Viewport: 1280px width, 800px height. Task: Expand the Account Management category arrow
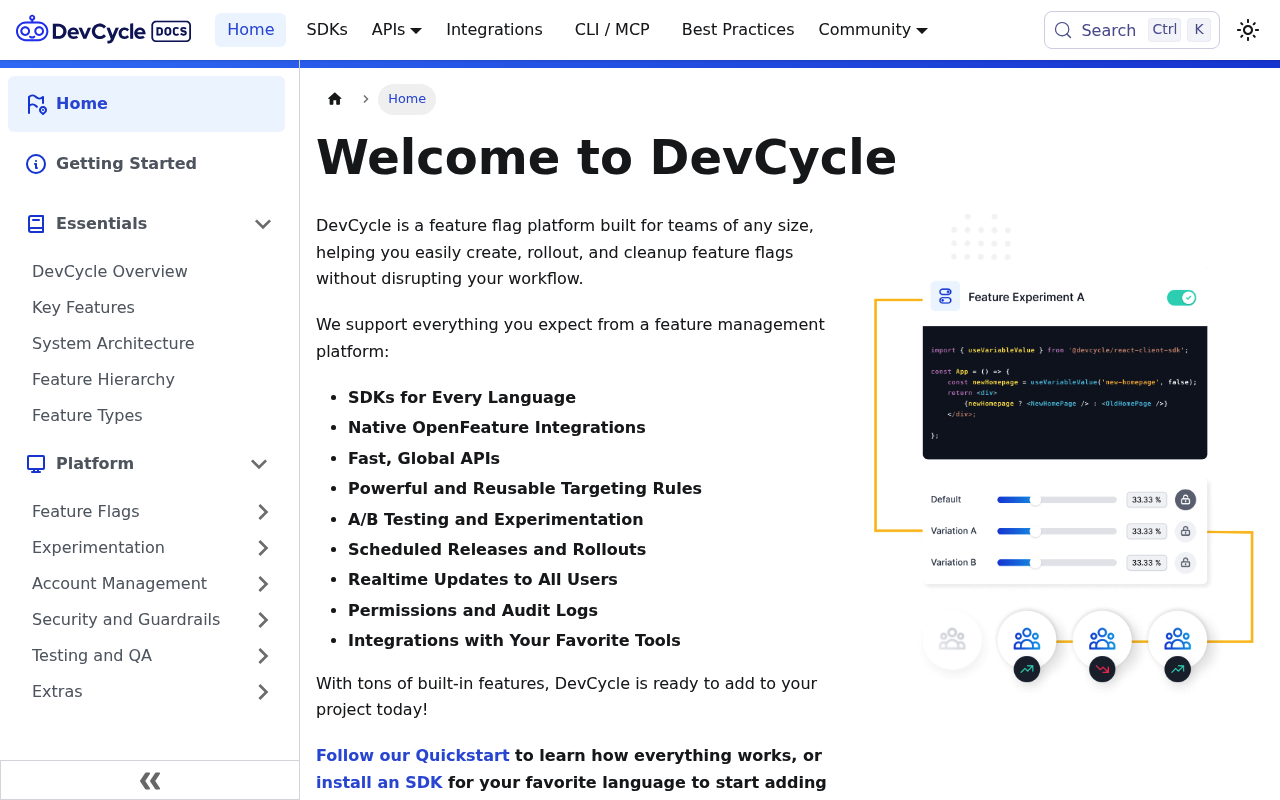tap(263, 584)
